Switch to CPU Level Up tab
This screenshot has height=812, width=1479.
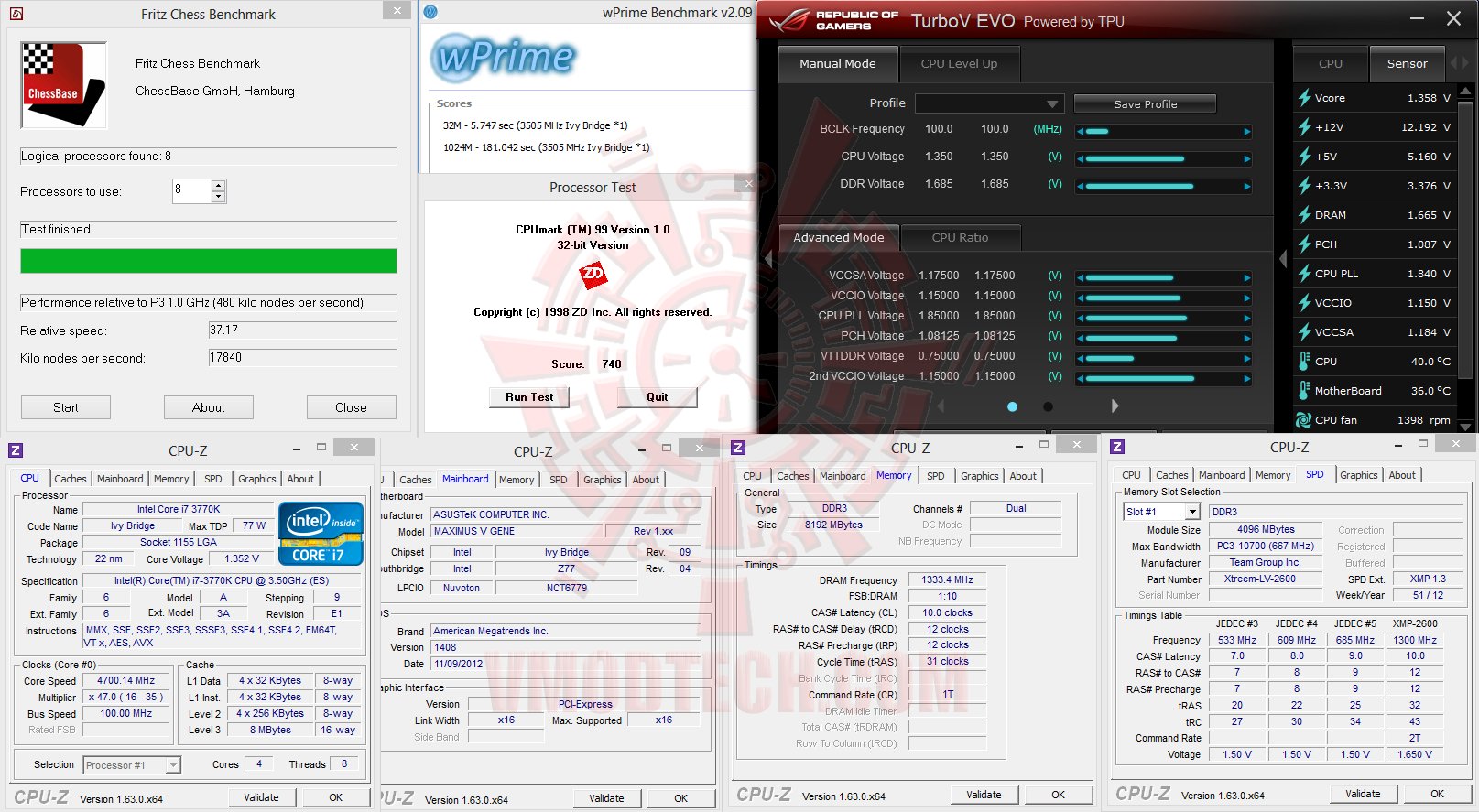click(959, 64)
